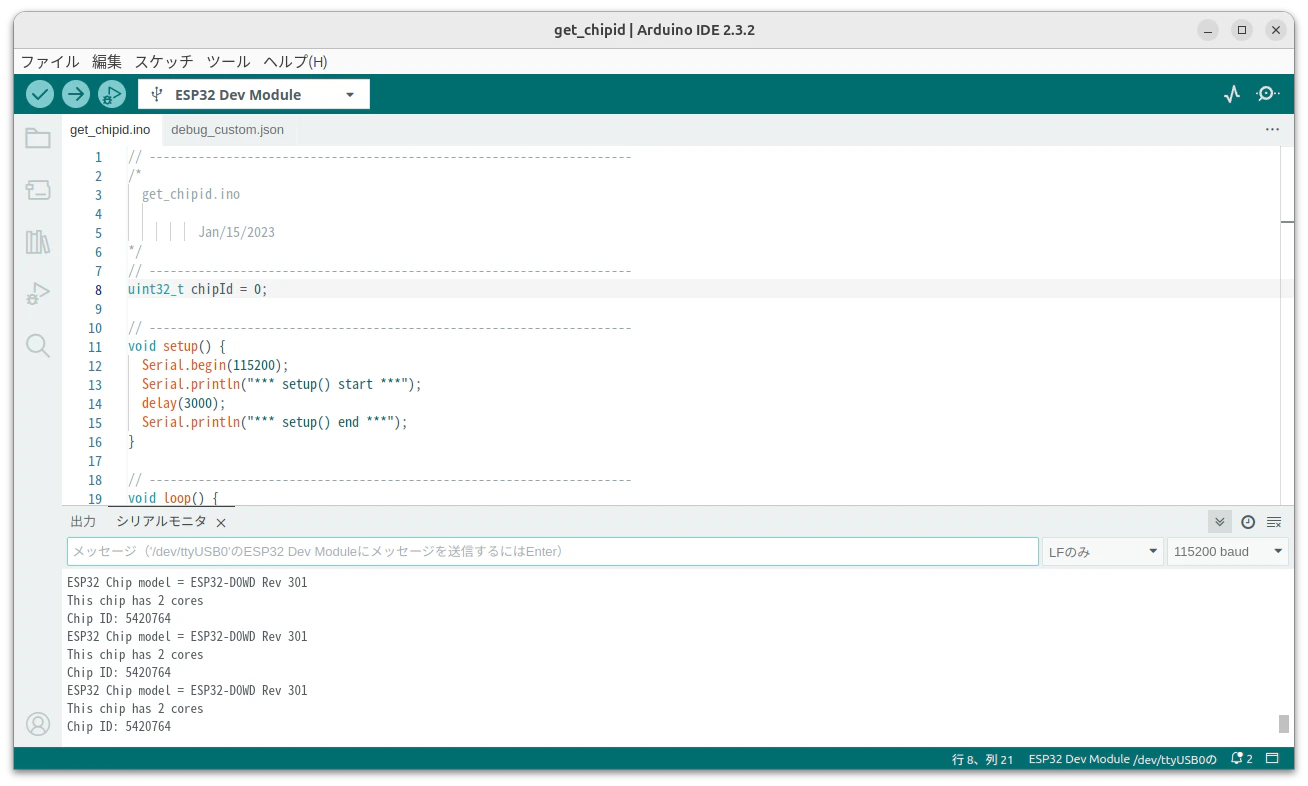Click the notifications bell showing 2
This screenshot has height=786, width=1308.
click(1242, 759)
